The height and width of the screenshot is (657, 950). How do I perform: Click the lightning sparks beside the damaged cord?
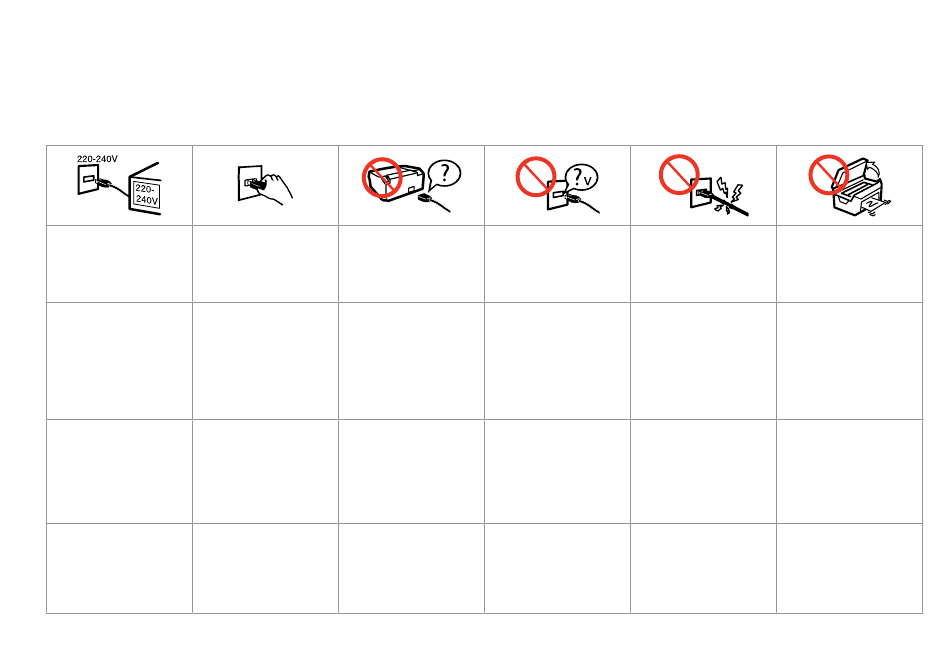point(729,194)
